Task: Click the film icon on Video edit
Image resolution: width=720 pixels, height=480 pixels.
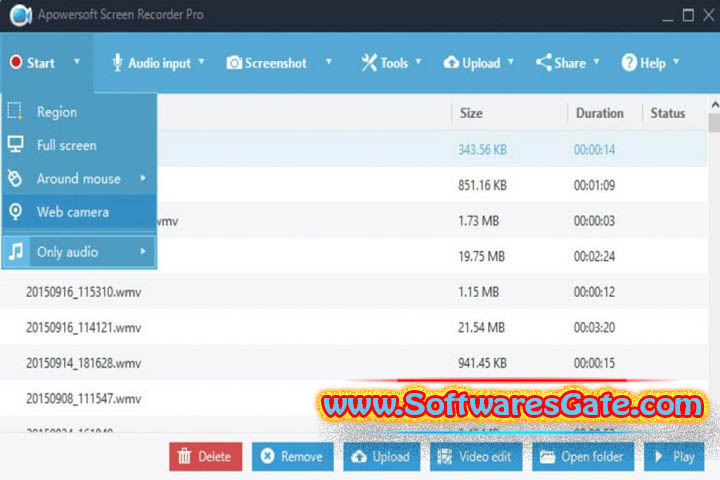Action: click(x=444, y=457)
